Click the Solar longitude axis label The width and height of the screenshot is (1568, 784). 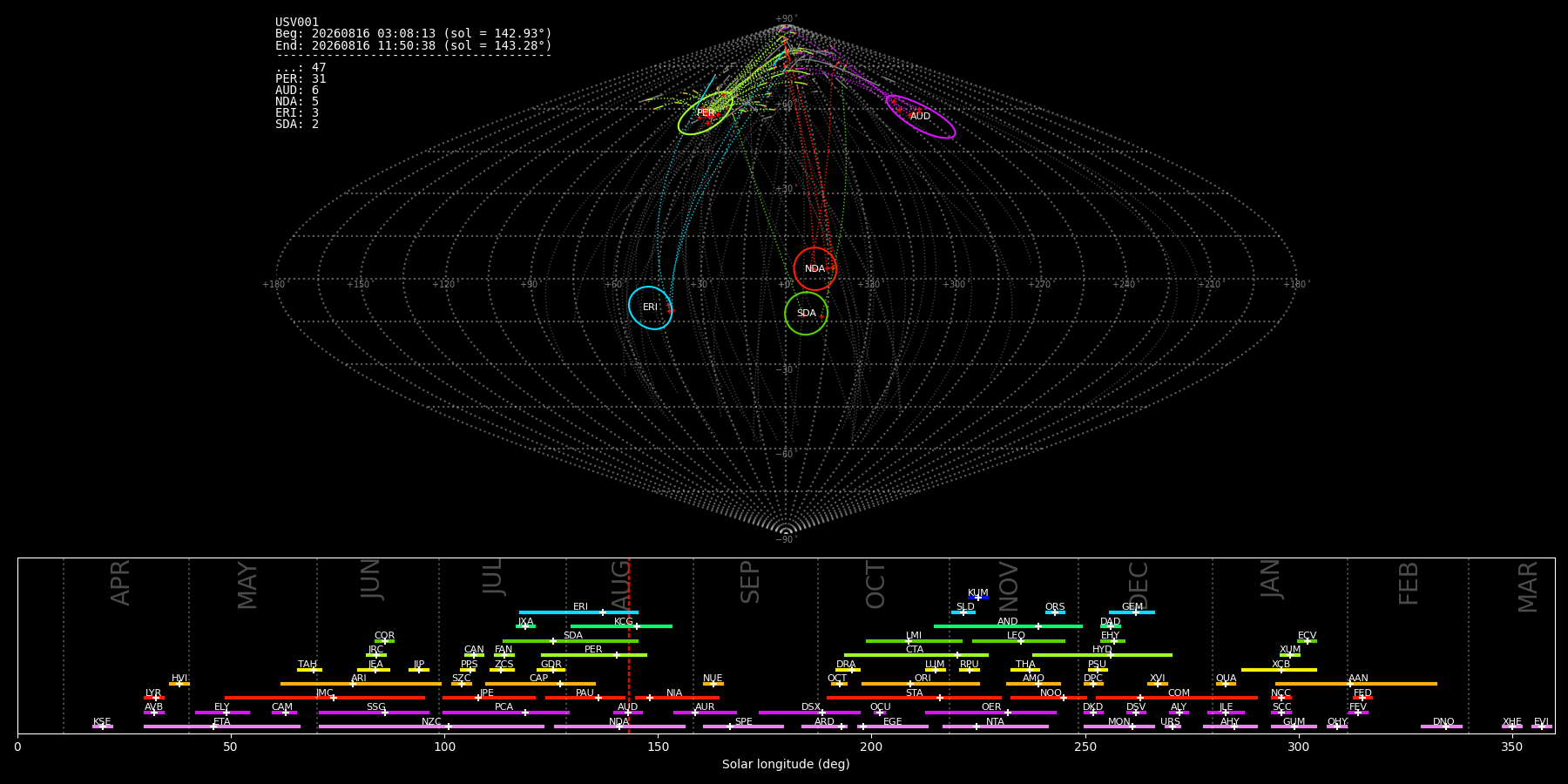pyautogui.click(x=786, y=765)
